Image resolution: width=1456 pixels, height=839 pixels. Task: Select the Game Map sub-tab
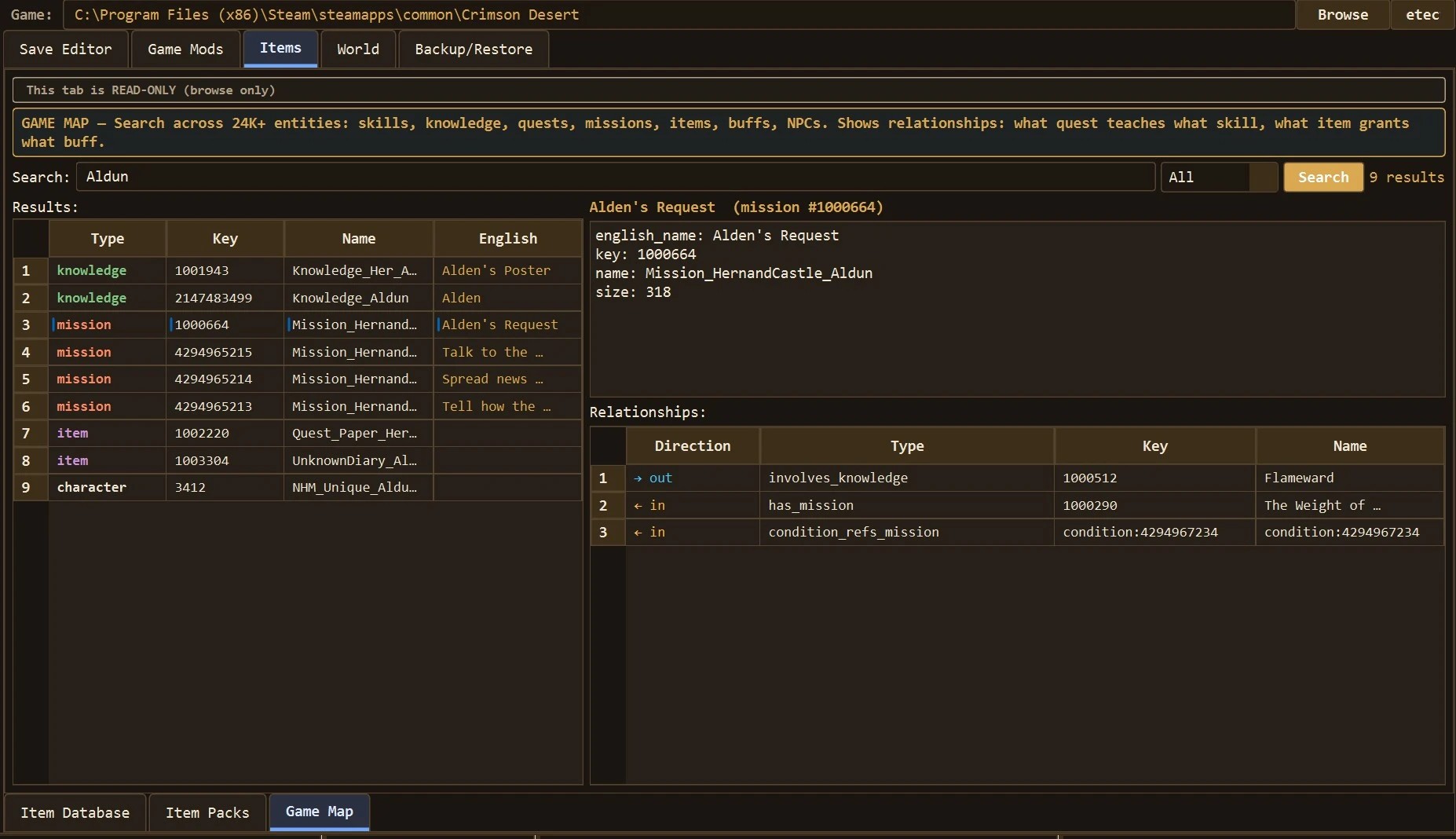click(320, 812)
